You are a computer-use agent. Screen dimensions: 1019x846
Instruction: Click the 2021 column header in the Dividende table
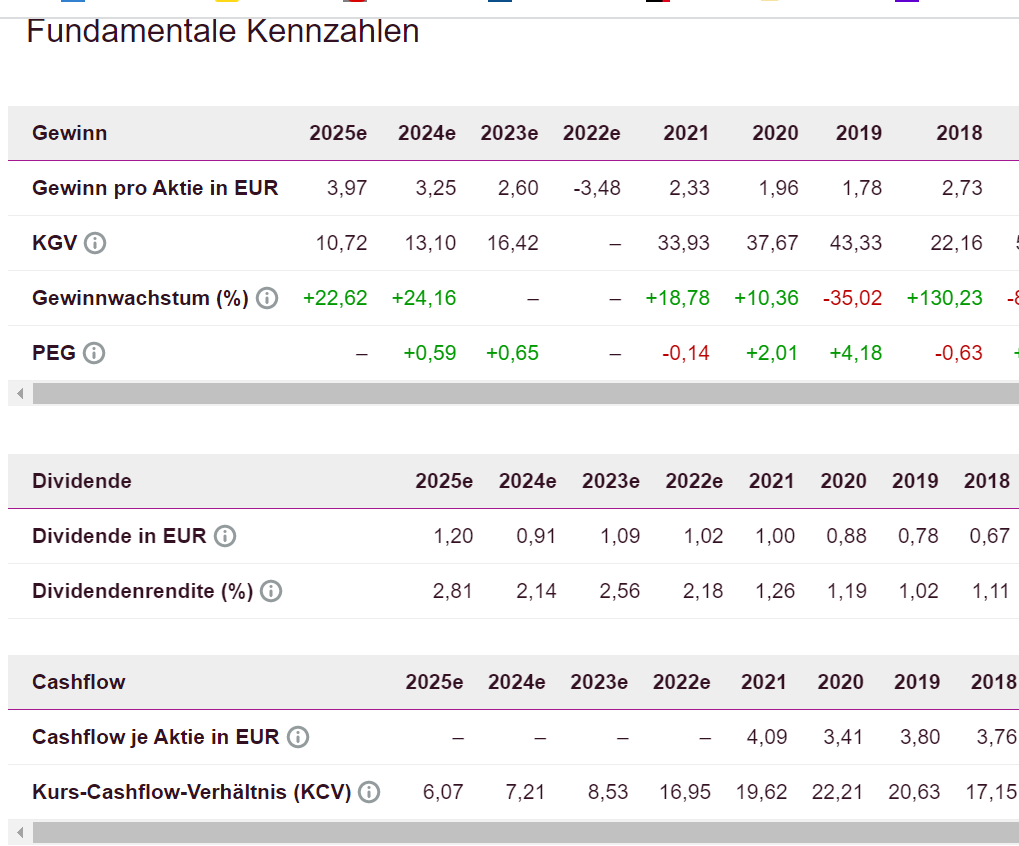tap(771, 481)
